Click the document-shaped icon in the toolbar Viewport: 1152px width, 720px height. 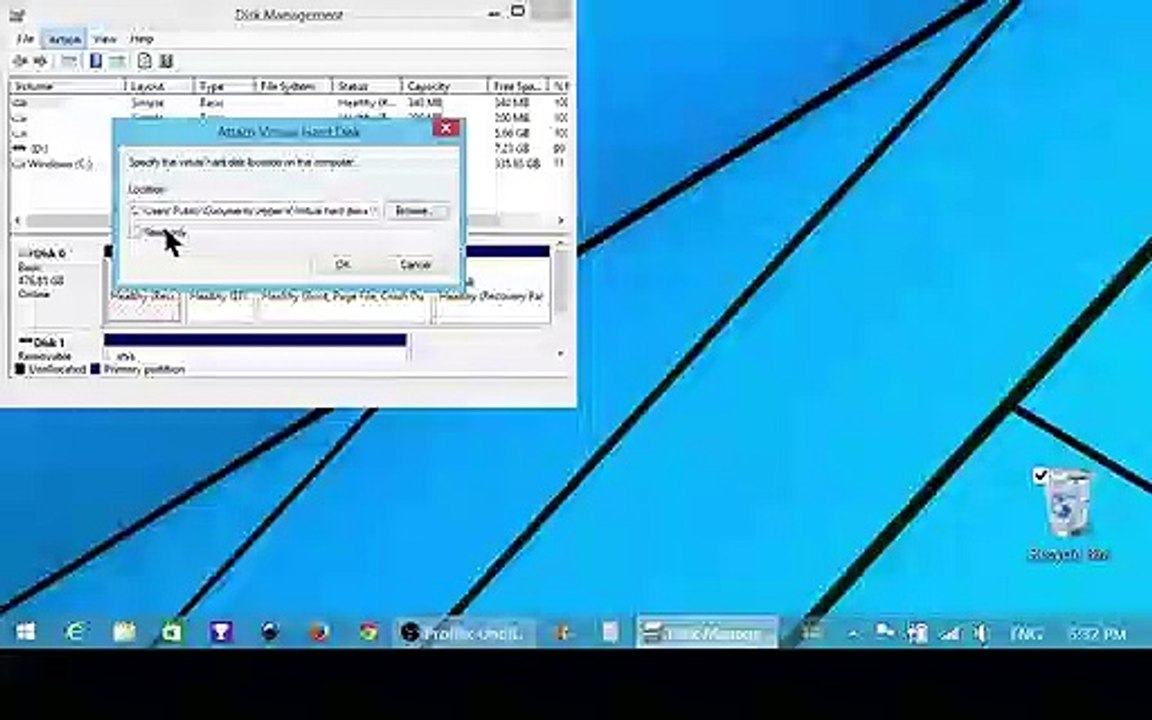pos(145,61)
